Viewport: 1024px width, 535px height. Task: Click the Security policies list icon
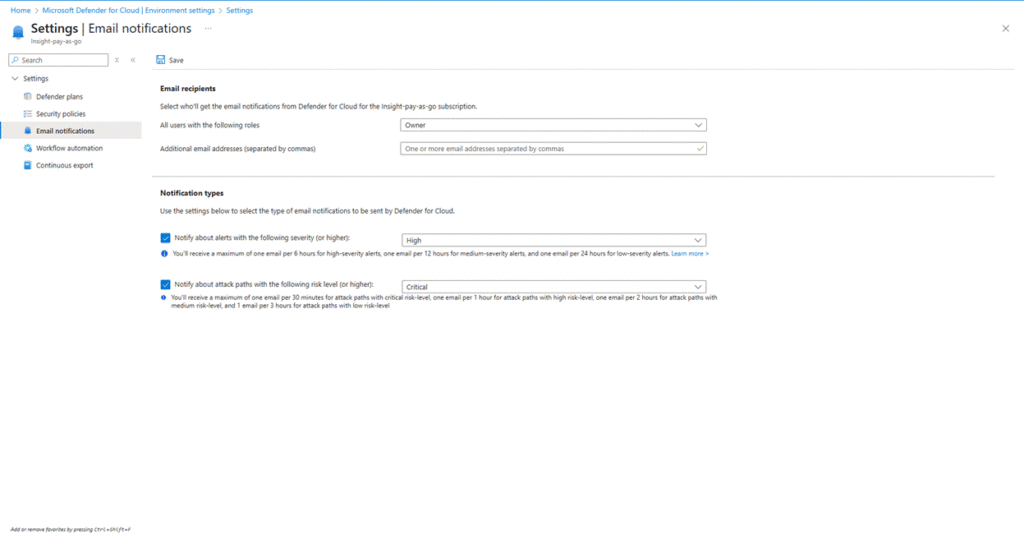[28, 114]
